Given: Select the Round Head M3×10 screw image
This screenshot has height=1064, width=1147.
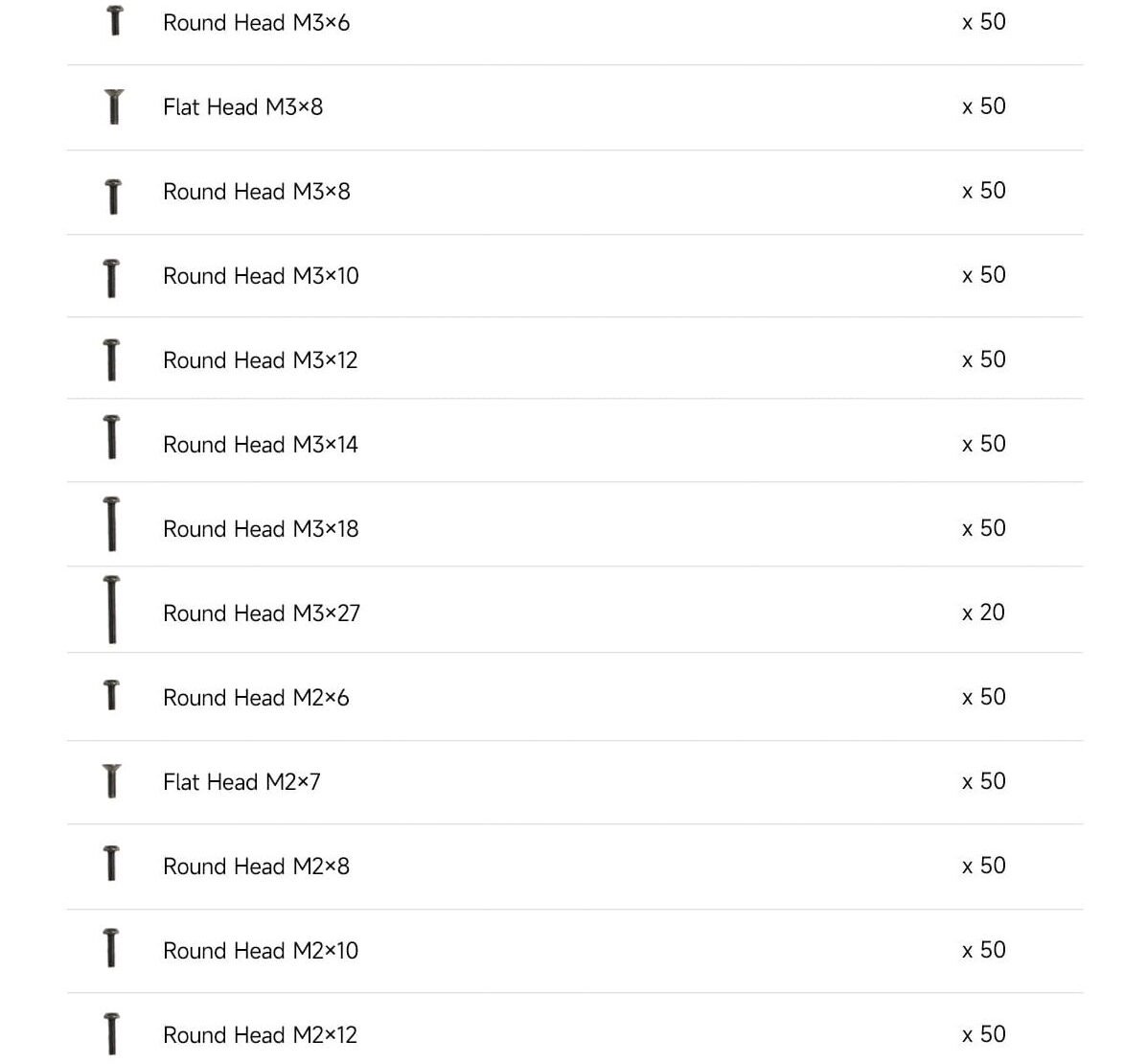Looking at the screenshot, I should 112,278.
